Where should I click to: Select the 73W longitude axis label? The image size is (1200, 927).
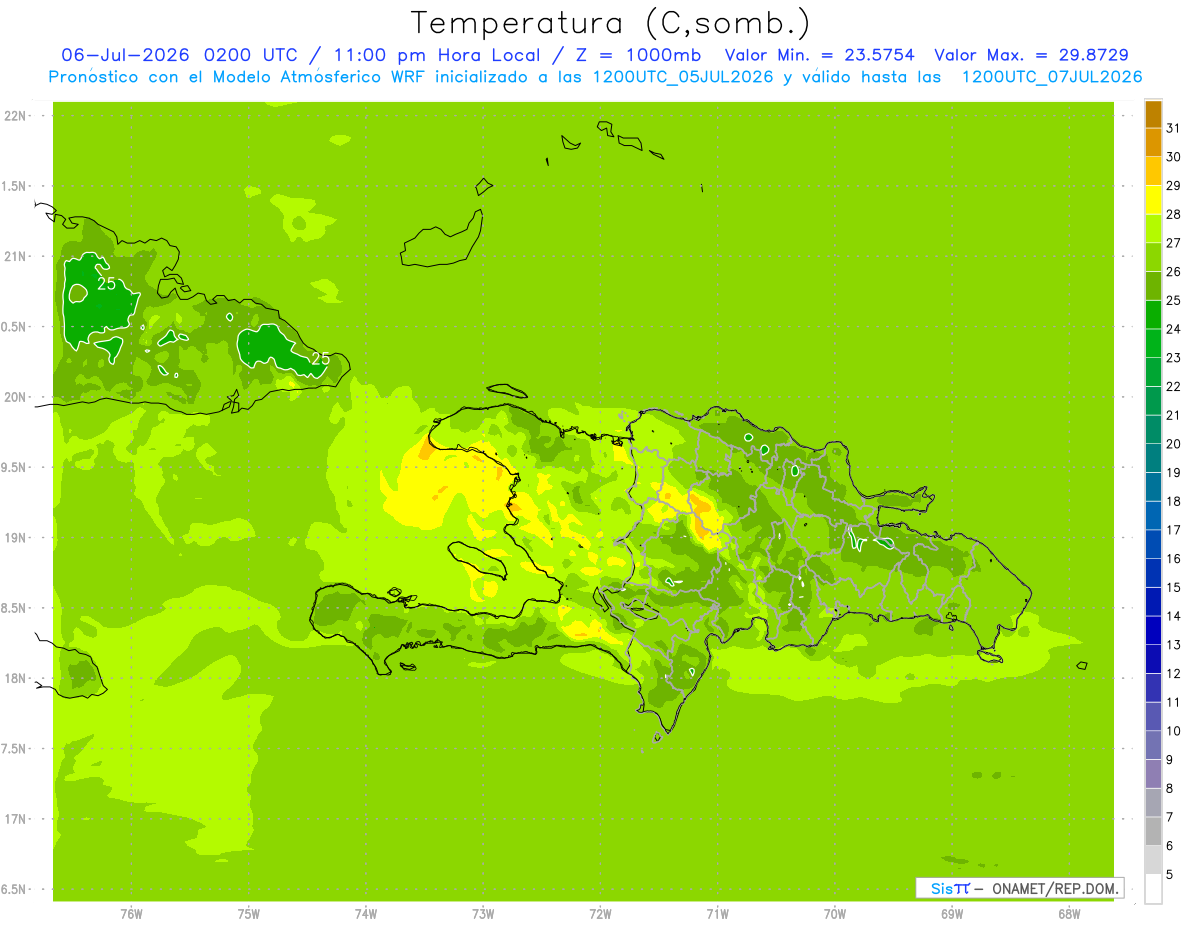pyautogui.click(x=483, y=914)
